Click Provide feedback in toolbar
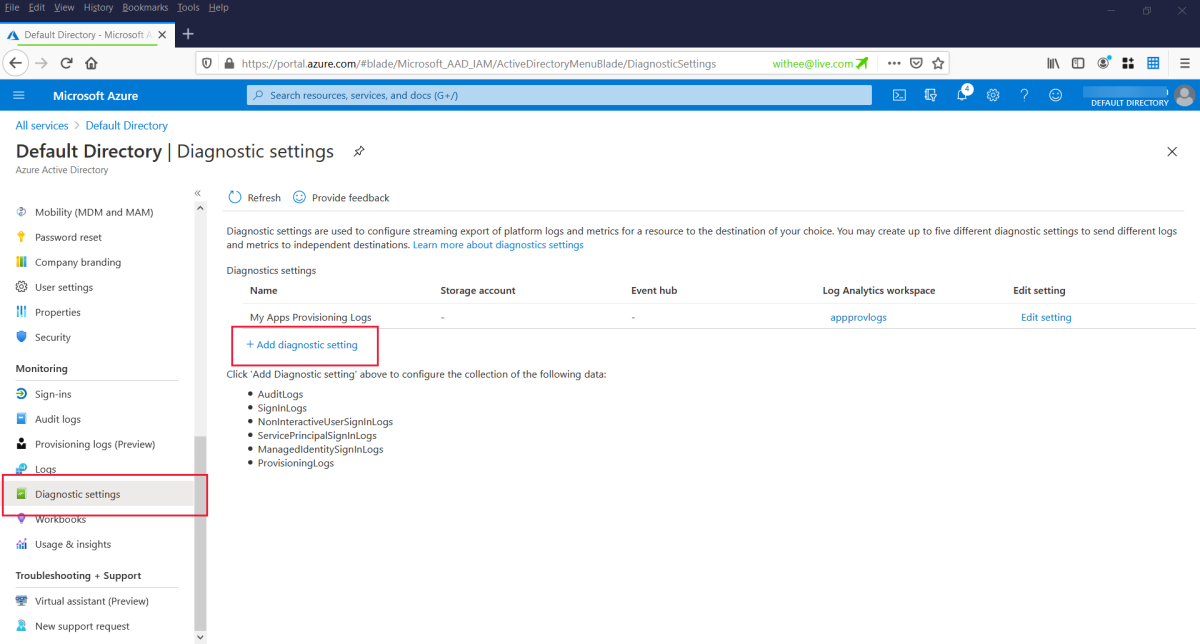The height and width of the screenshot is (644, 1200). (341, 198)
